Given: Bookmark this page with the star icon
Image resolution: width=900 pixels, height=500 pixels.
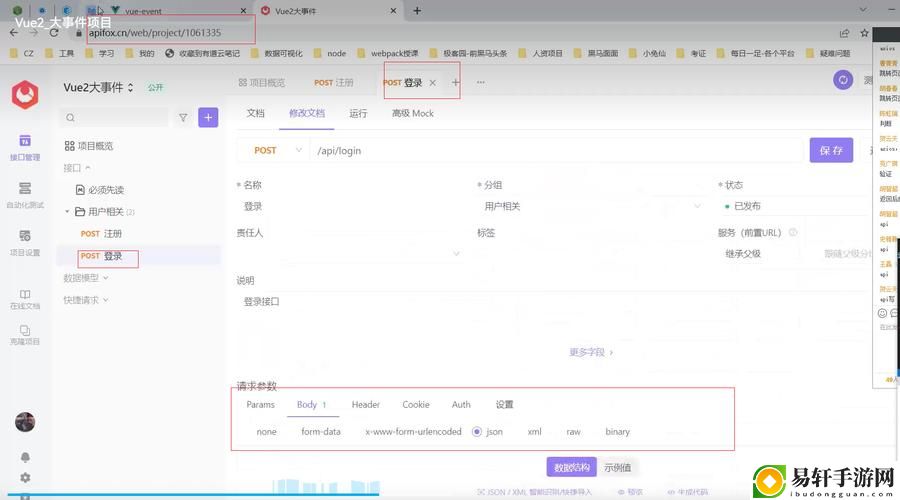Looking at the screenshot, I should [x=864, y=33].
